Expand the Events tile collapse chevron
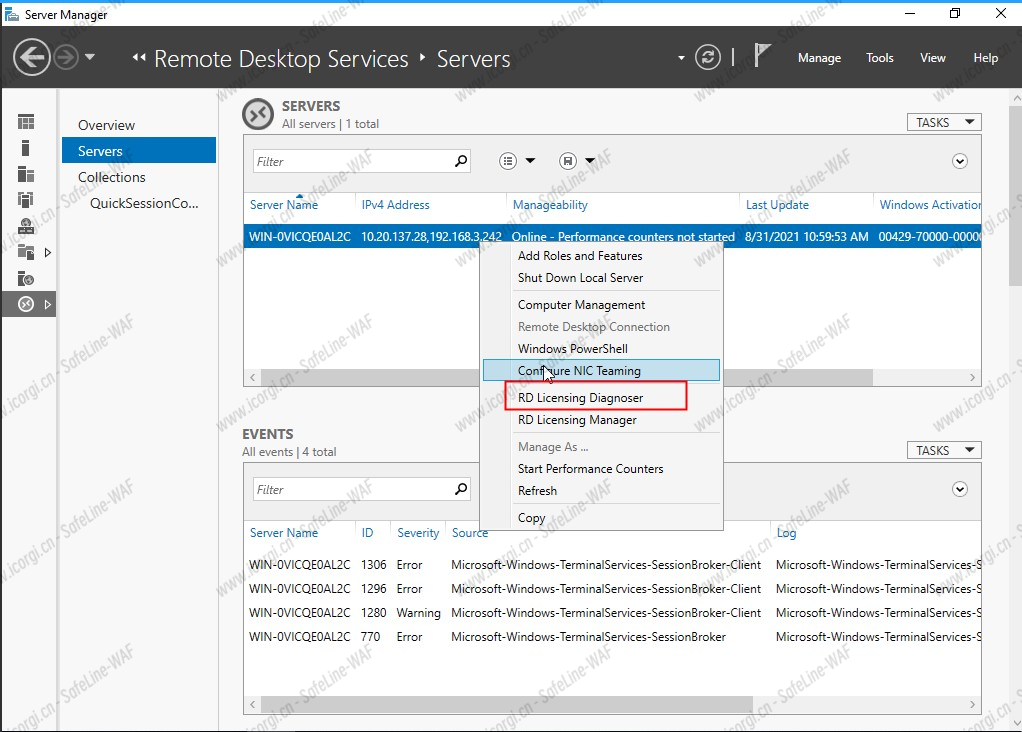Viewport: 1022px width, 732px height. [959, 489]
